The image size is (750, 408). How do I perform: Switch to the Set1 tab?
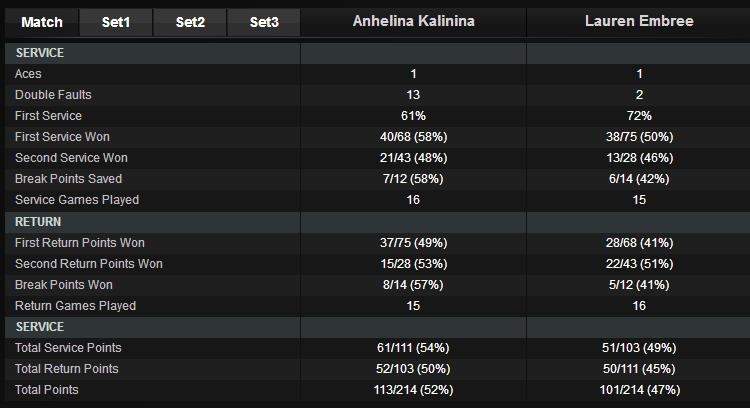click(115, 22)
